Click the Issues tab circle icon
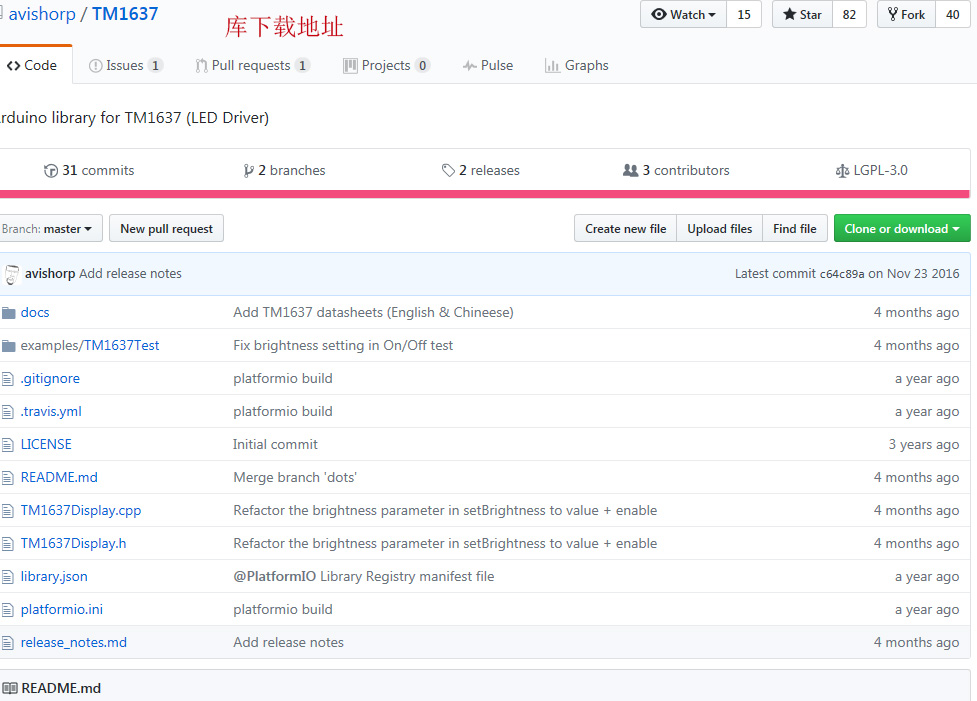 pyautogui.click(x=95, y=65)
